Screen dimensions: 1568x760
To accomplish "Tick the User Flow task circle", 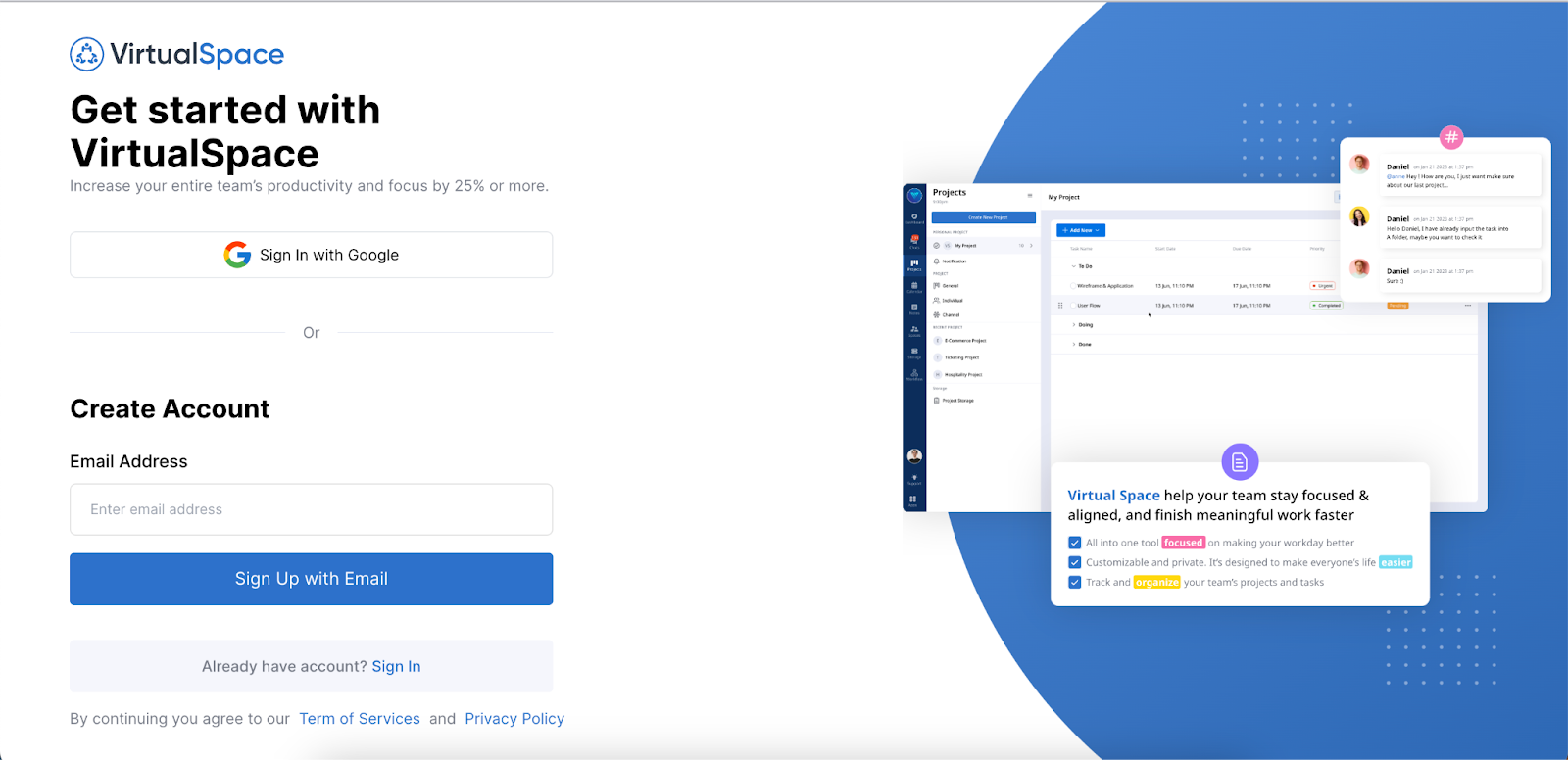I will pos(1073,306).
